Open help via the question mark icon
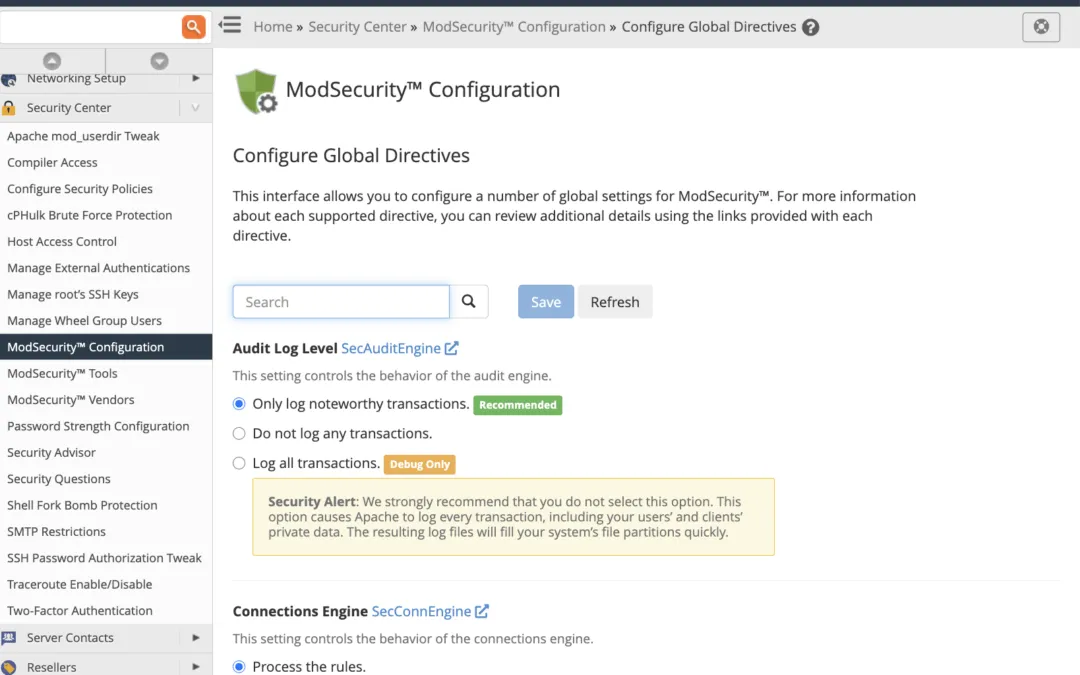1080x675 pixels. (811, 26)
